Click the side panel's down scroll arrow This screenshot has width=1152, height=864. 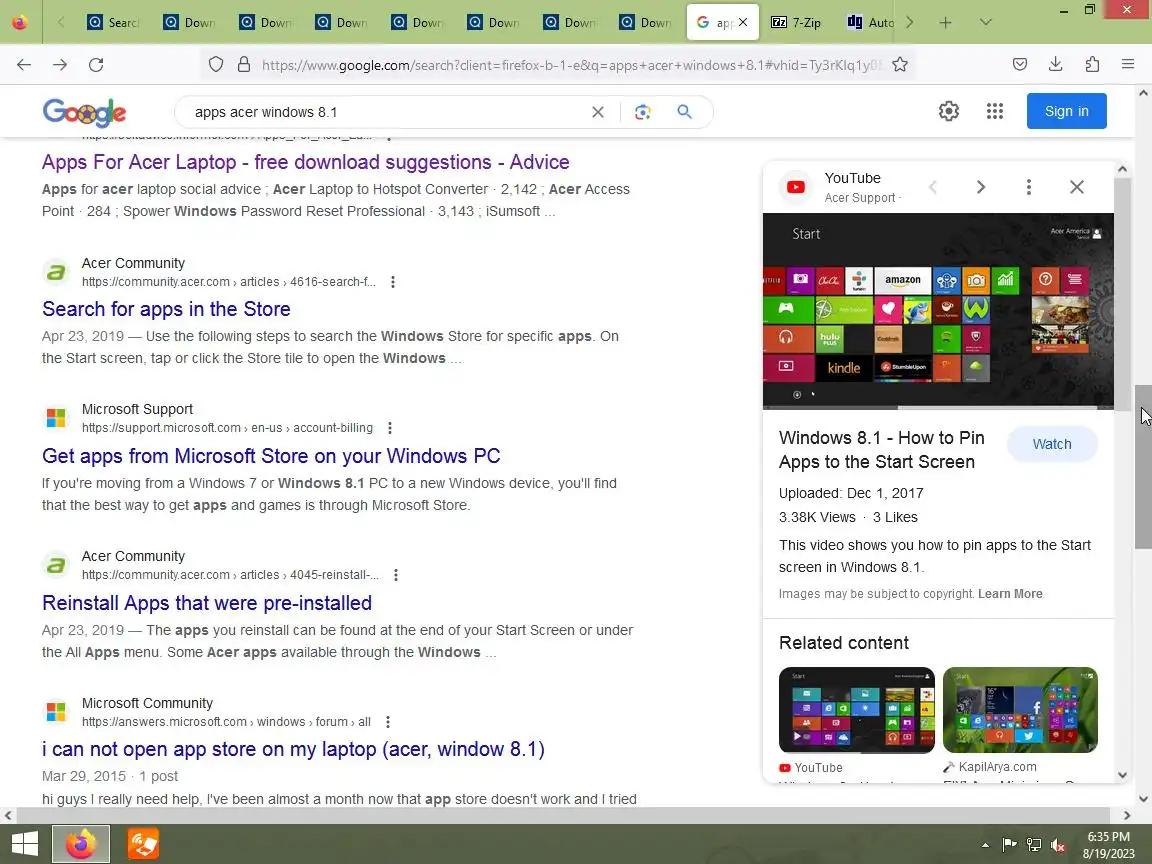tap(1123, 775)
